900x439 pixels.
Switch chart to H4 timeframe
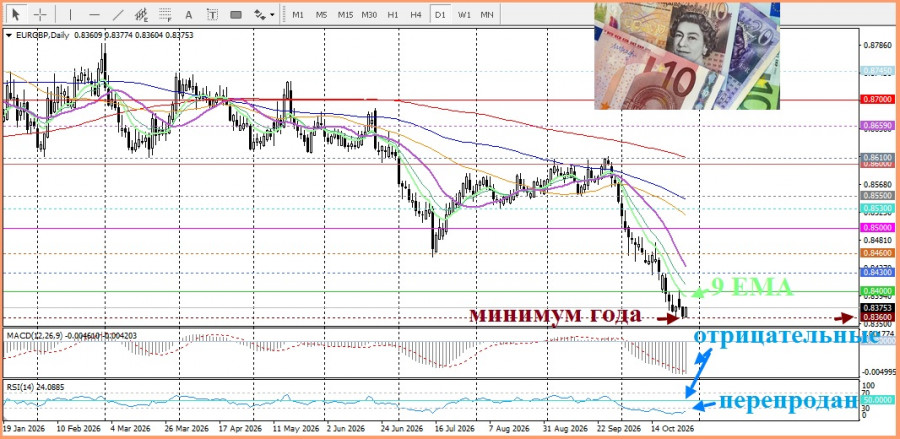coord(416,14)
